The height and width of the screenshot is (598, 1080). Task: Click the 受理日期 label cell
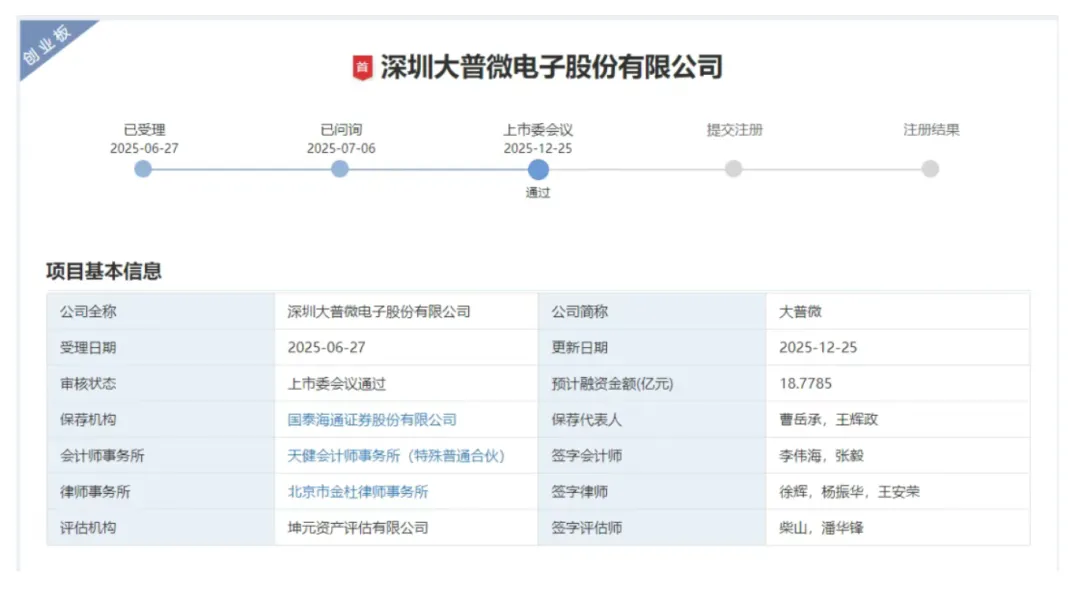point(160,347)
